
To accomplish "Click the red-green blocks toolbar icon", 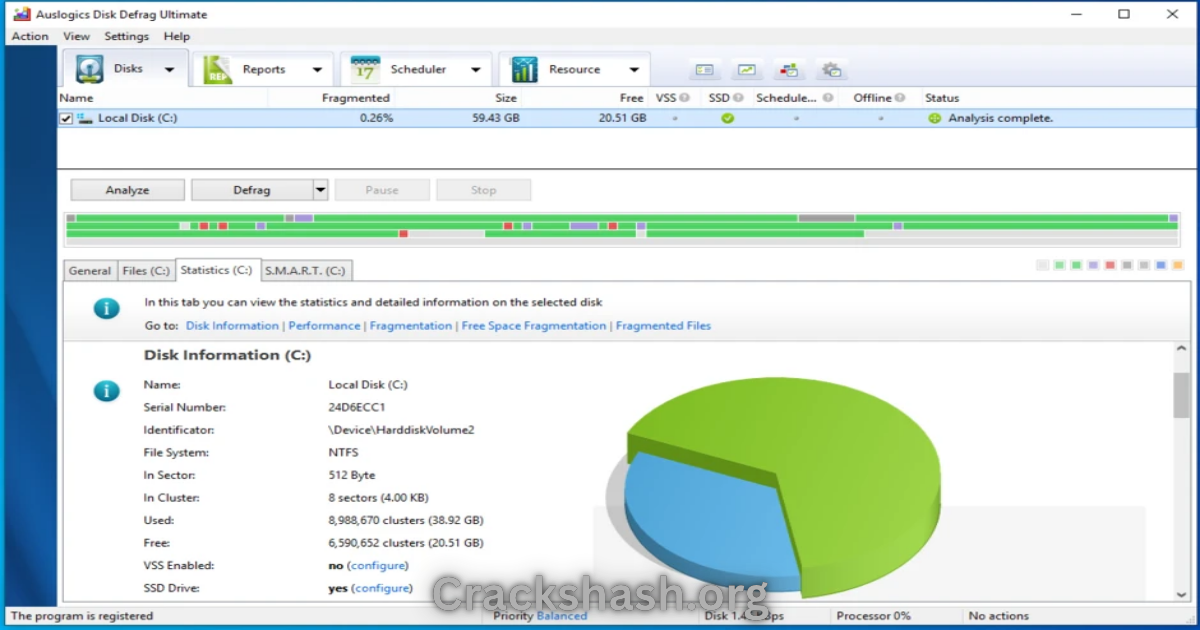I will pyautogui.click(x=789, y=70).
